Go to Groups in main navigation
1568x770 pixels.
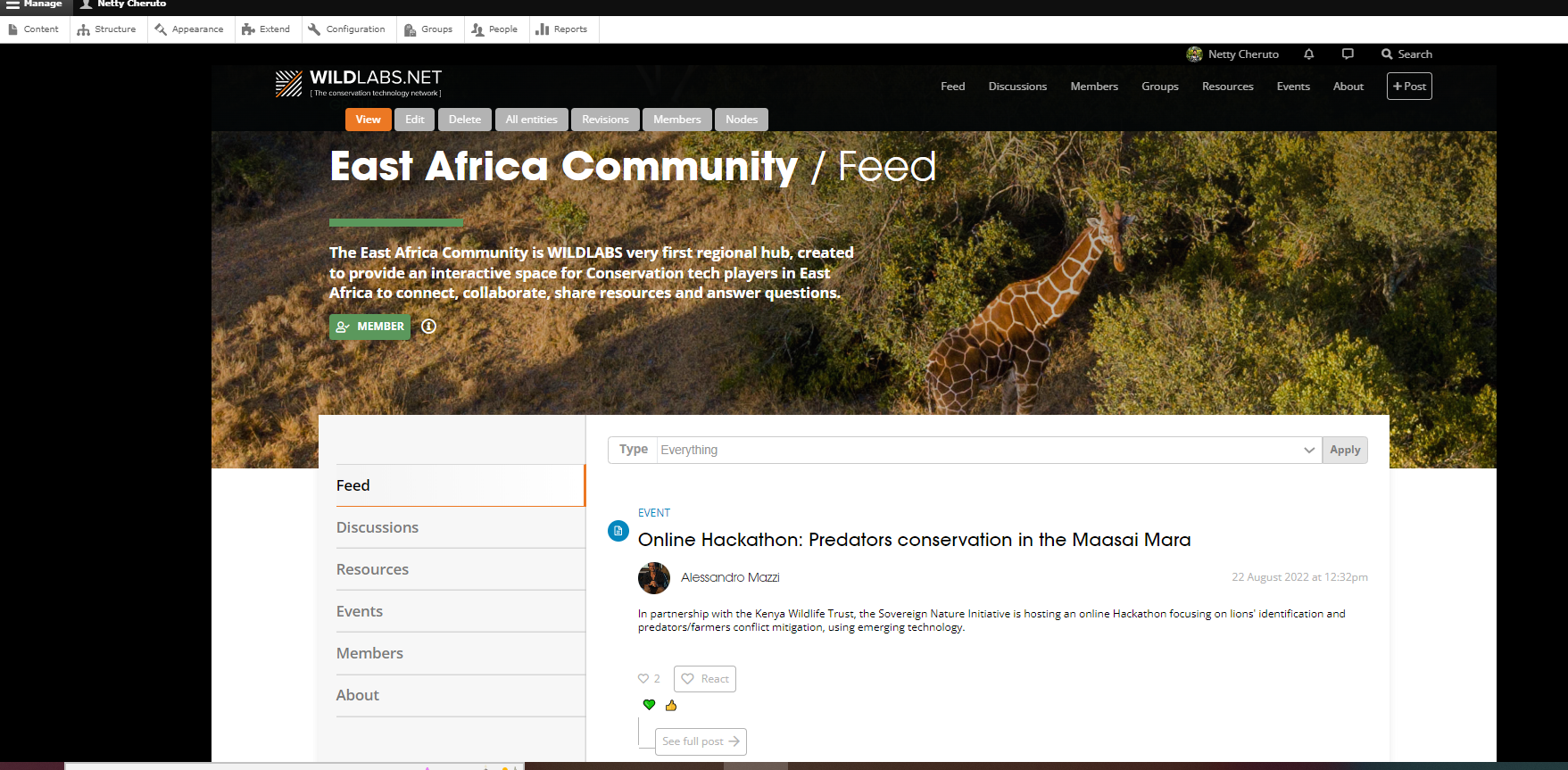click(x=1160, y=87)
